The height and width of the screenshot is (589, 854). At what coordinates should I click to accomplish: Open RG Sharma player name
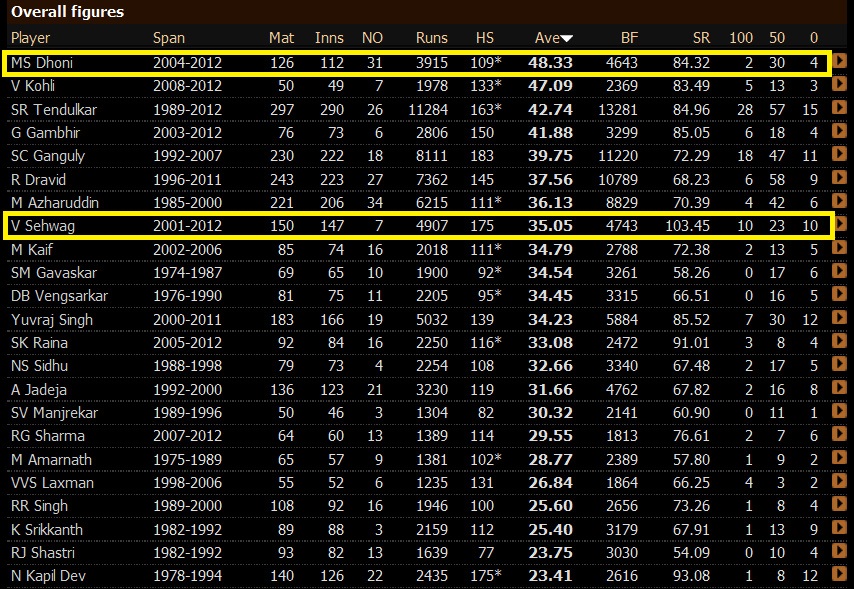pyautogui.click(x=48, y=436)
